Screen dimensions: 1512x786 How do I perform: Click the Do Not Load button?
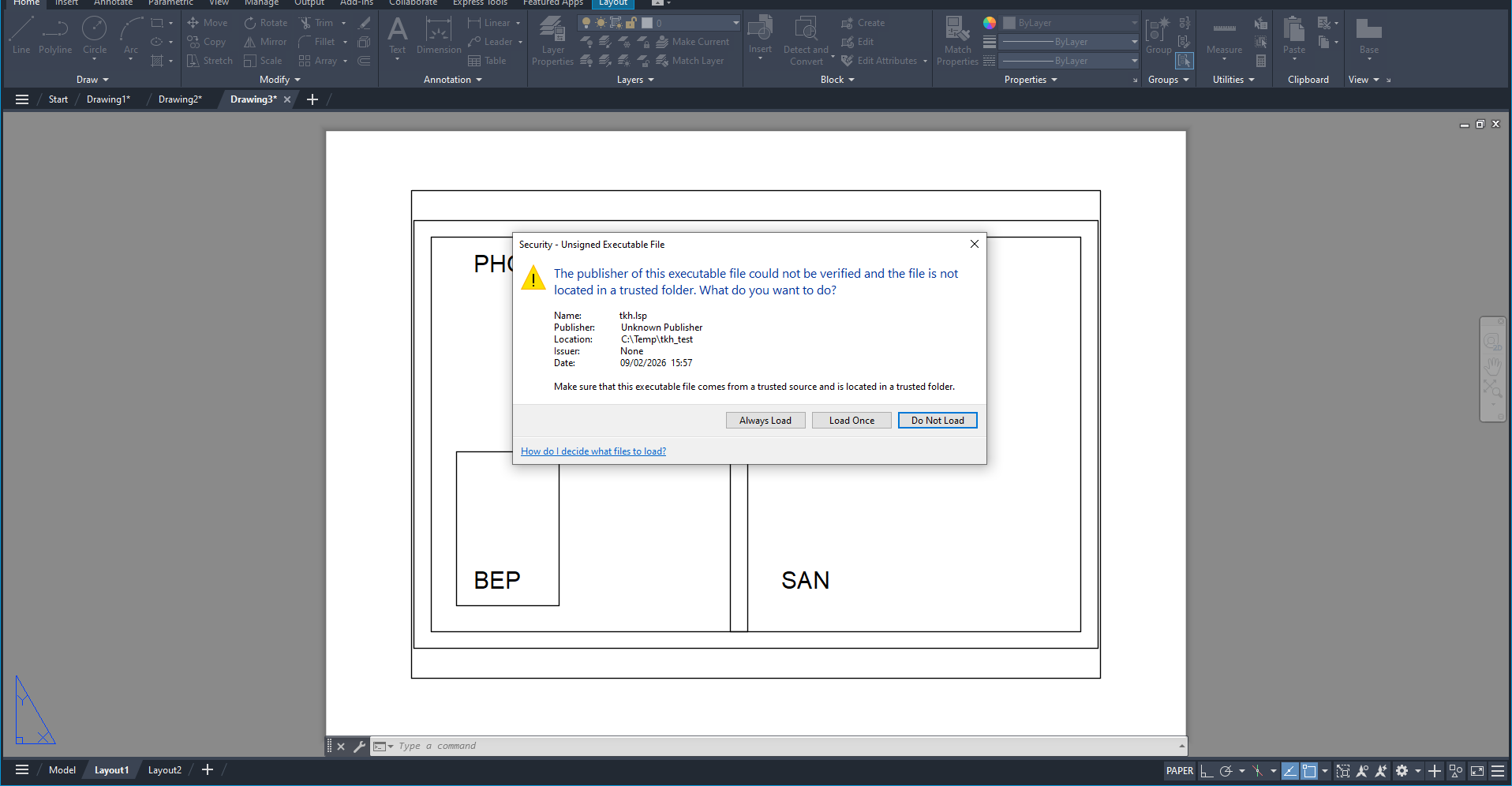(938, 421)
